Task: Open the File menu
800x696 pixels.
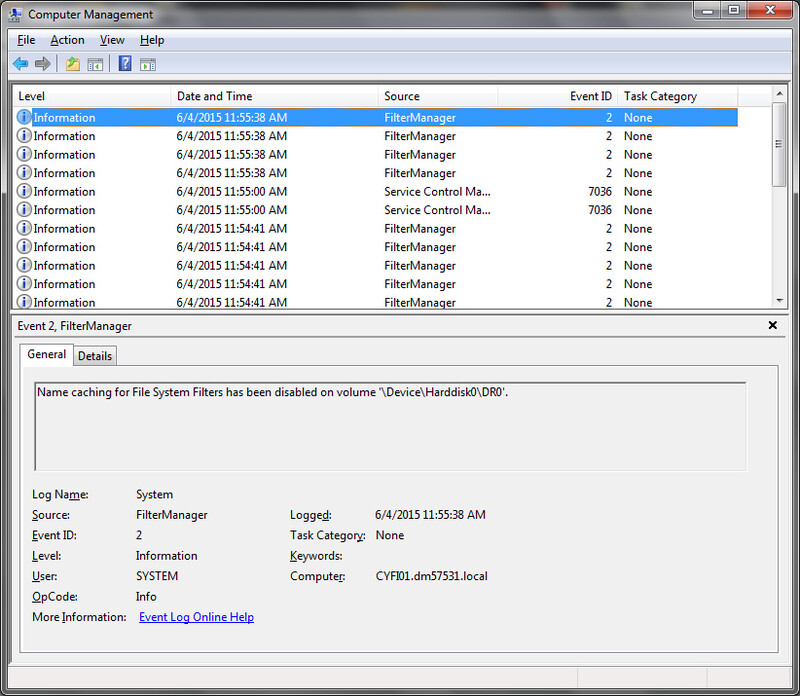Action: point(25,40)
